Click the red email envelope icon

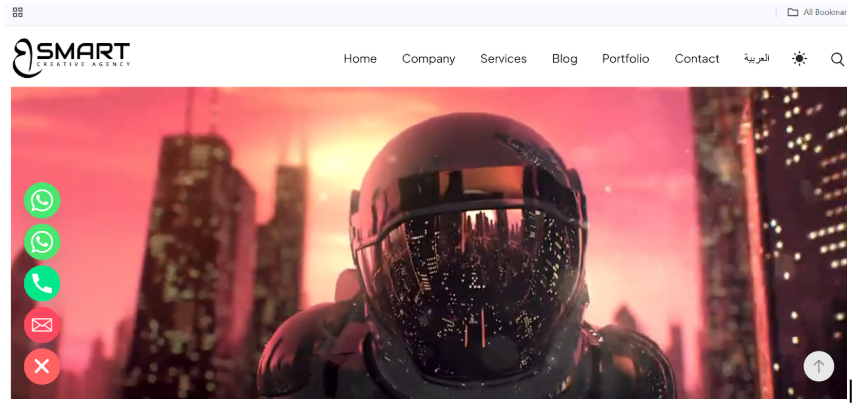(x=42, y=325)
